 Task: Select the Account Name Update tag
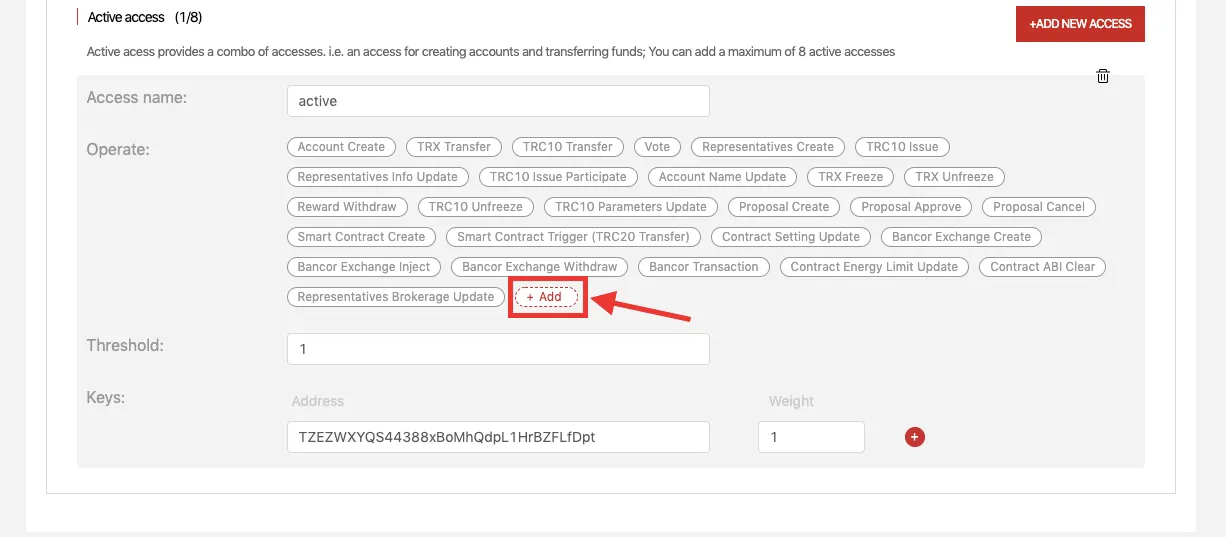coord(722,177)
